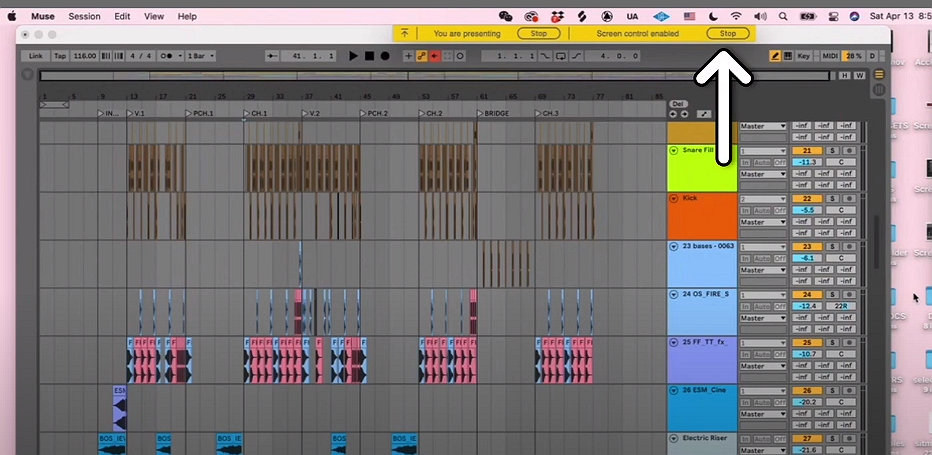Toggle the Automation Arm icon
The height and width of the screenshot is (455, 932).
click(x=421, y=56)
